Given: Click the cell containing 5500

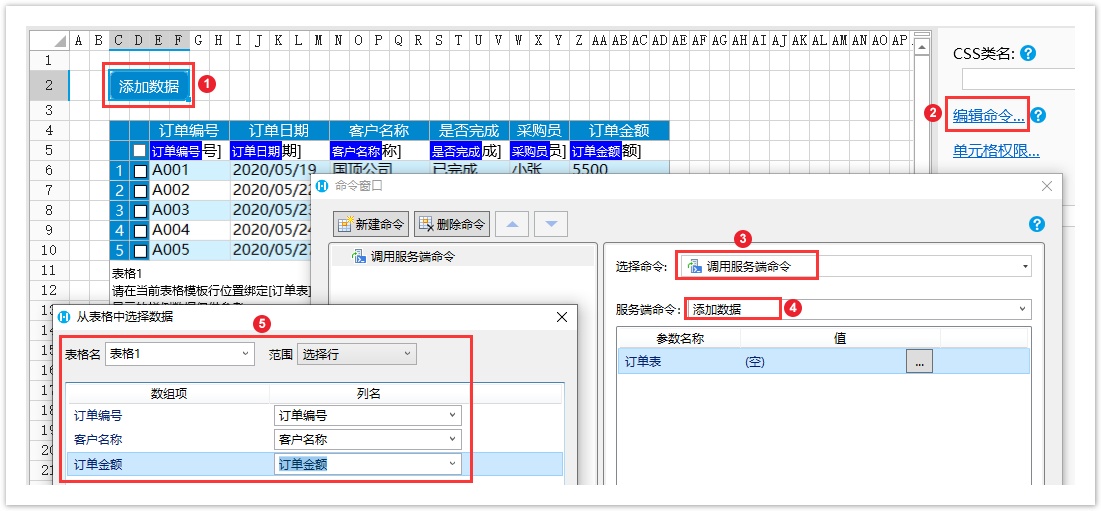Looking at the screenshot, I should tap(619, 169).
